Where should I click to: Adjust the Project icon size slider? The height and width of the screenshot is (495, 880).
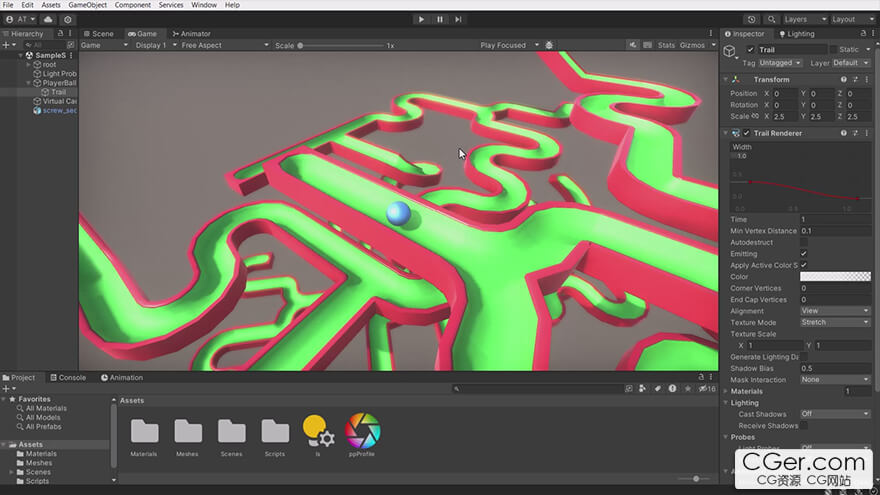pos(696,479)
